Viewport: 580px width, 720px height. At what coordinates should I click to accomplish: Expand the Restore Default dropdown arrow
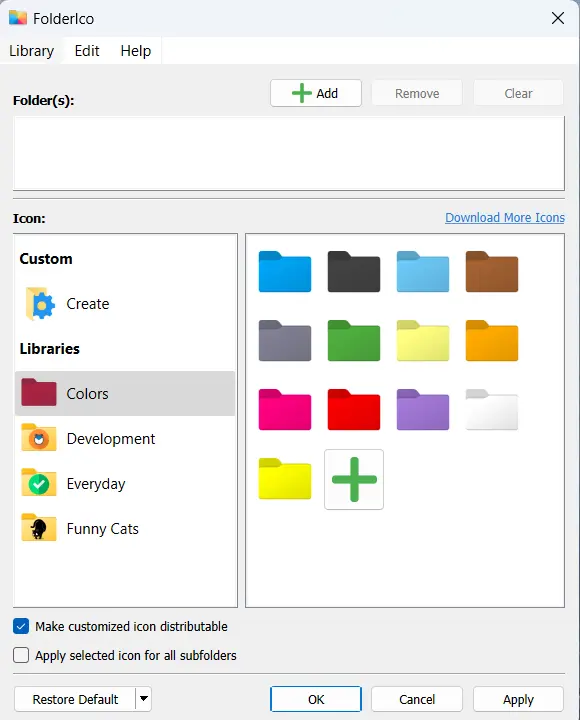coord(144,699)
